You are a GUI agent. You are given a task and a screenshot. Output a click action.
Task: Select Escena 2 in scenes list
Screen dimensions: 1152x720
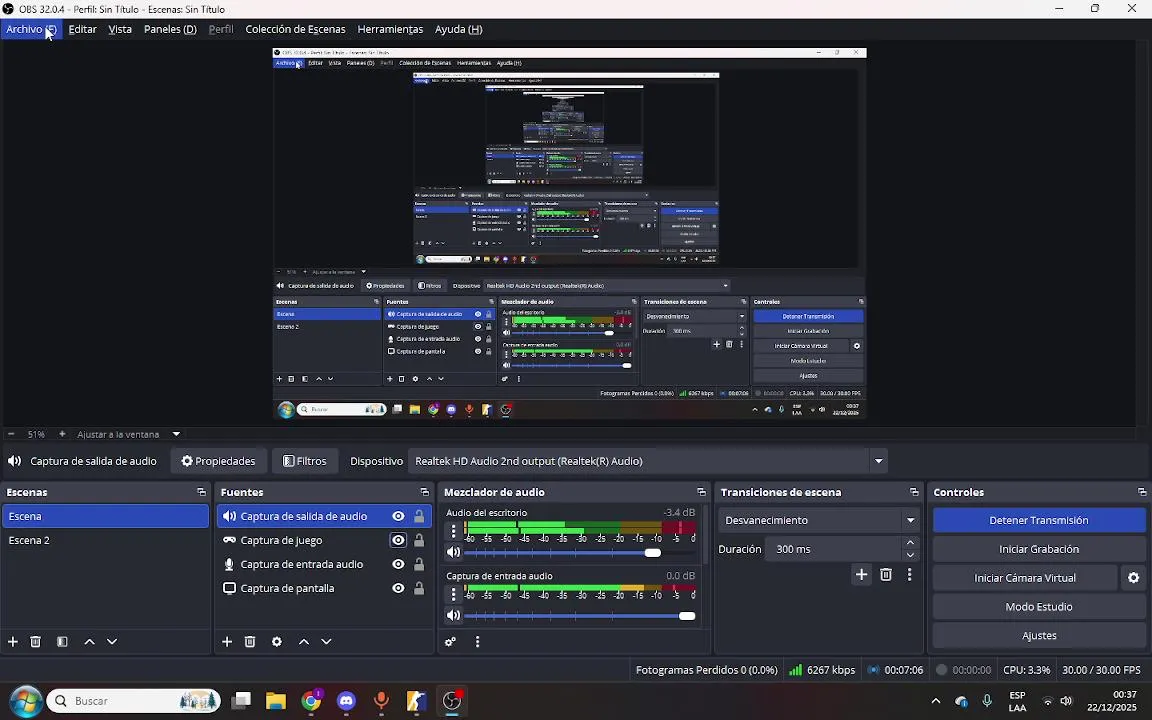coord(105,540)
